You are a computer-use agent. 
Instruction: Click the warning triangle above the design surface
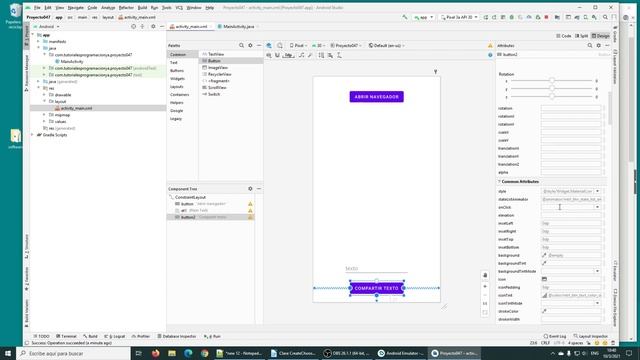[490, 45]
